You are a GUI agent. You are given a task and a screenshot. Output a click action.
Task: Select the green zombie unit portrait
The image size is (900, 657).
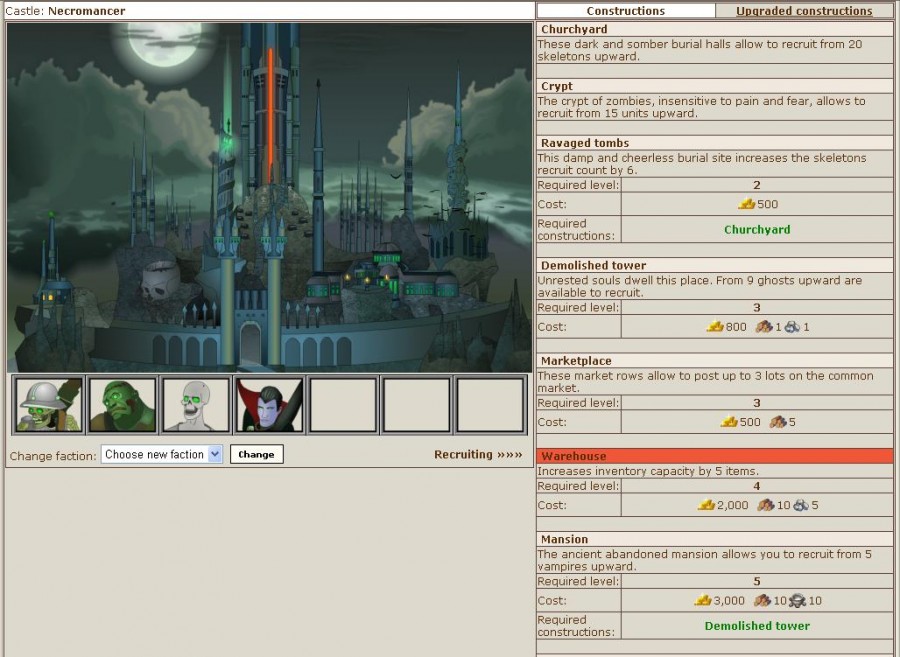tap(122, 405)
